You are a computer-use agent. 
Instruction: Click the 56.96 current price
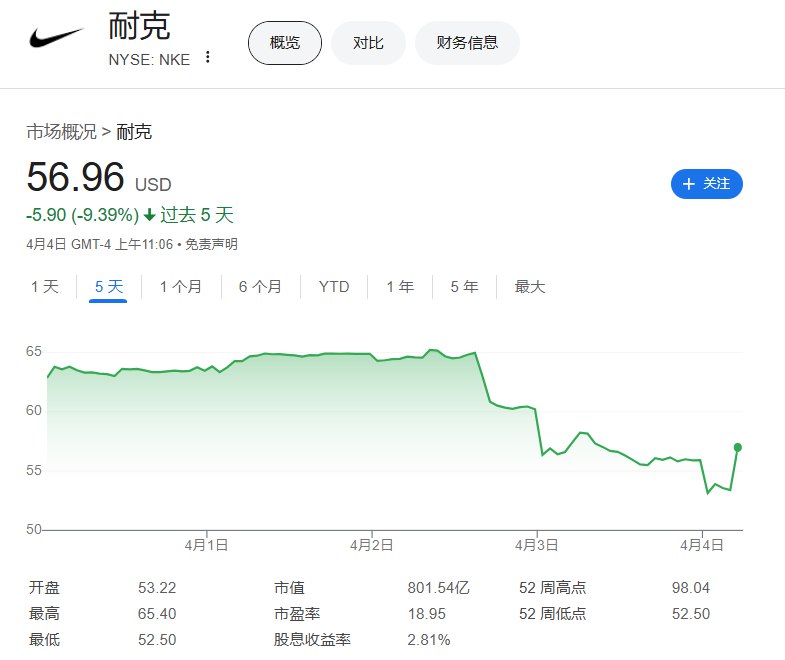click(x=75, y=177)
